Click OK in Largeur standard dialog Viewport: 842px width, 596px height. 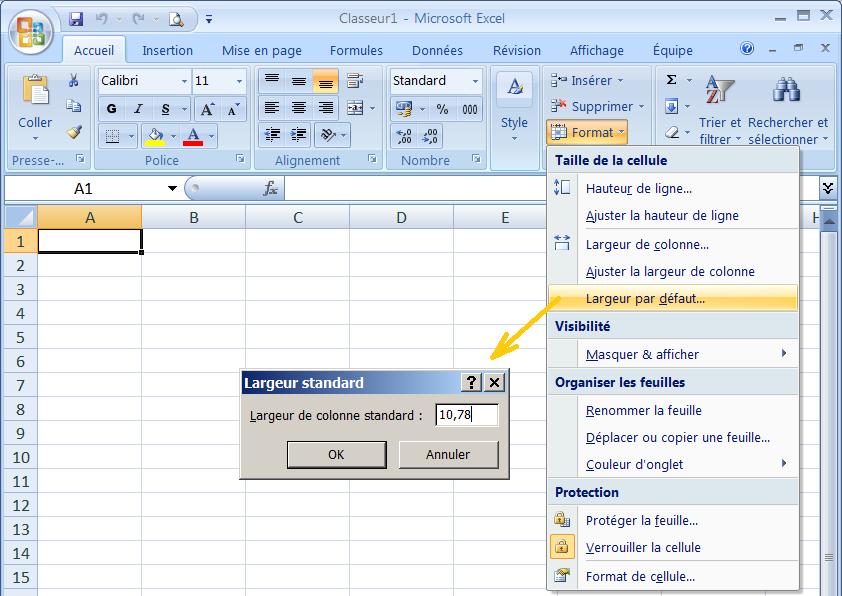pos(336,454)
